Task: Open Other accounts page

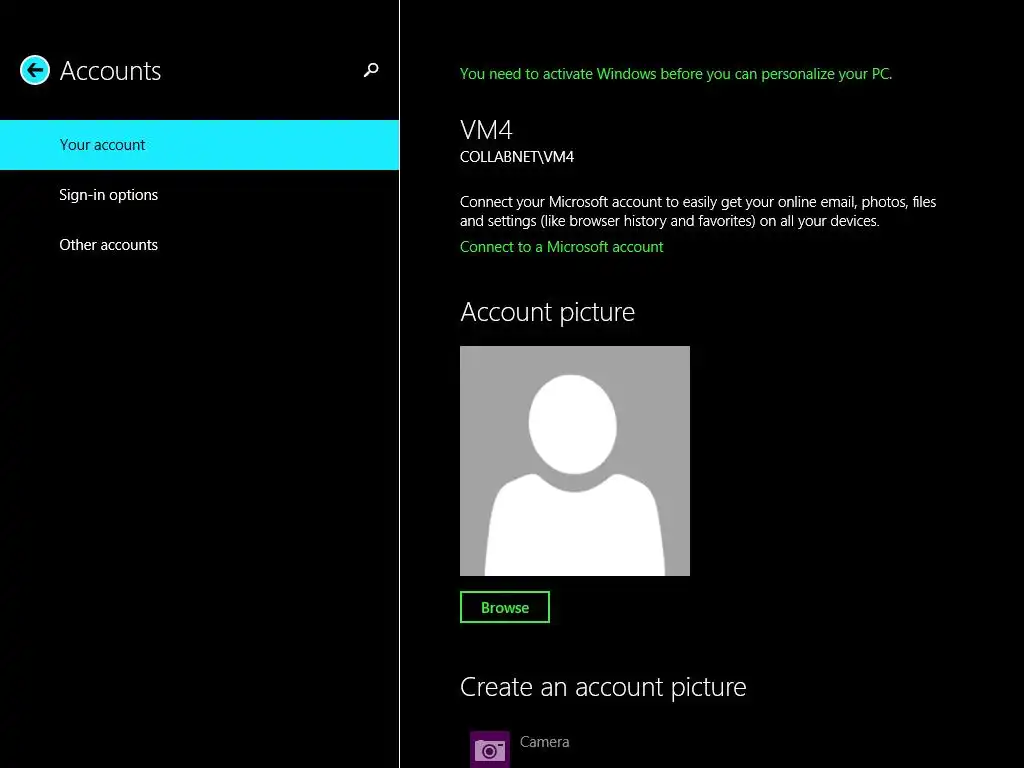Action: pyautogui.click(x=199, y=245)
